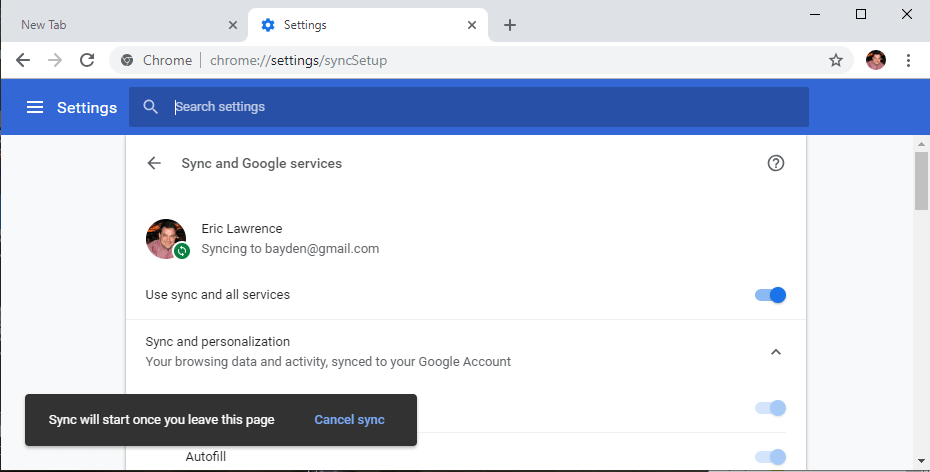The height and width of the screenshot is (472, 930).
Task: Click Eric Lawrence's profile photo
Action: point(166,239)
